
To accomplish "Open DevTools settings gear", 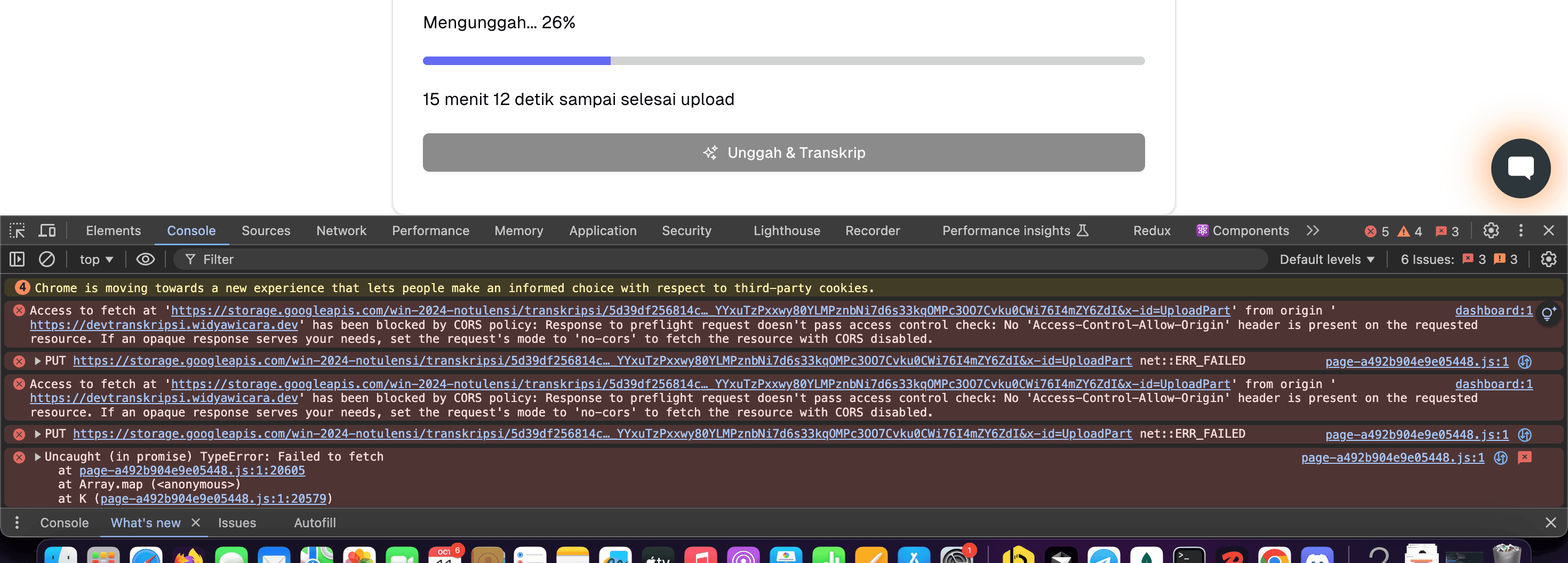I will 1491,231.
